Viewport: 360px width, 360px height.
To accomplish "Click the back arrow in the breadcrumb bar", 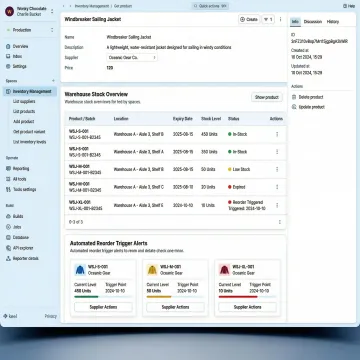I will 65,6.
